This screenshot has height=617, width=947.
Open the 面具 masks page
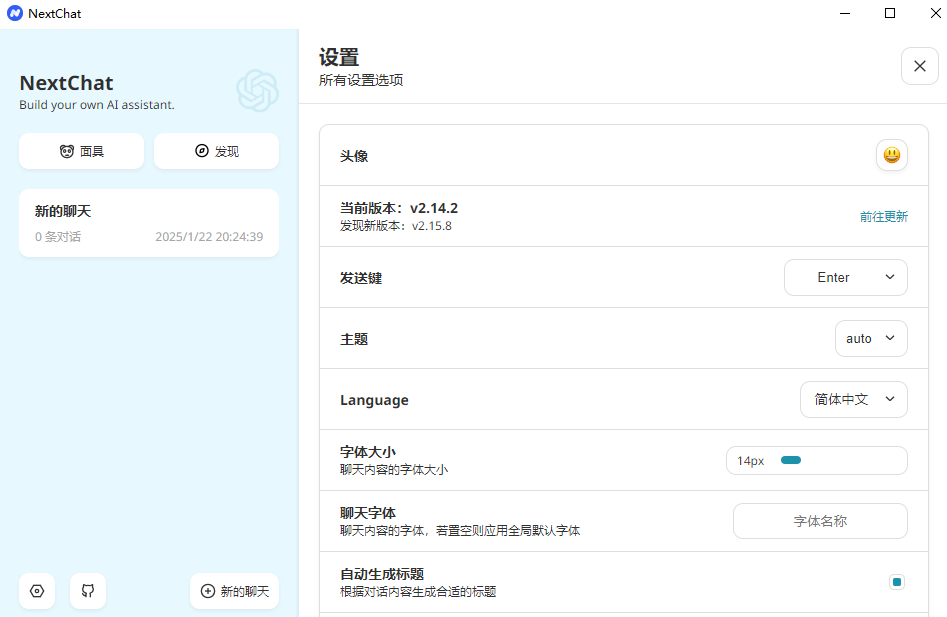click(x=82, y=151)
